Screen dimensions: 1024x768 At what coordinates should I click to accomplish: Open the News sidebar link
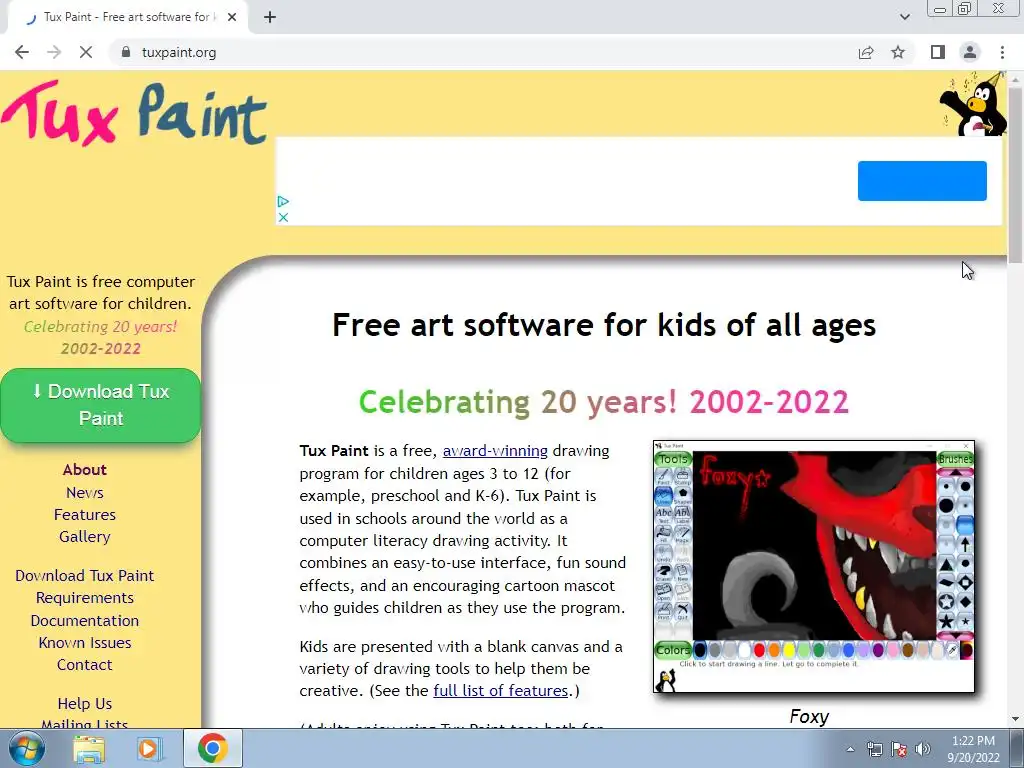[85, 492]
